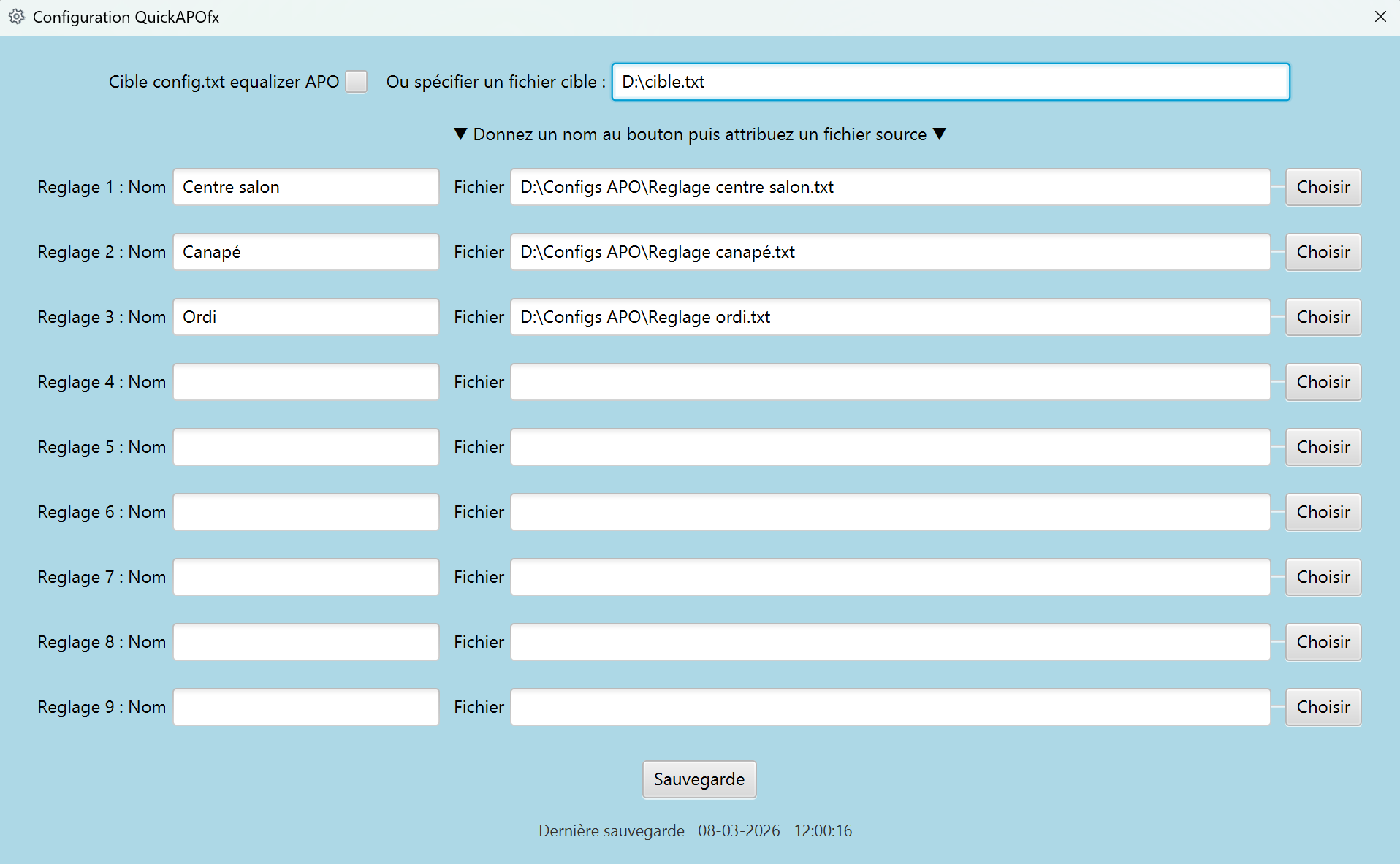The height and width of the screenshot is (864, 1400).
Task: Choose a file for Reglage 6
Action: click(1323, 512)
